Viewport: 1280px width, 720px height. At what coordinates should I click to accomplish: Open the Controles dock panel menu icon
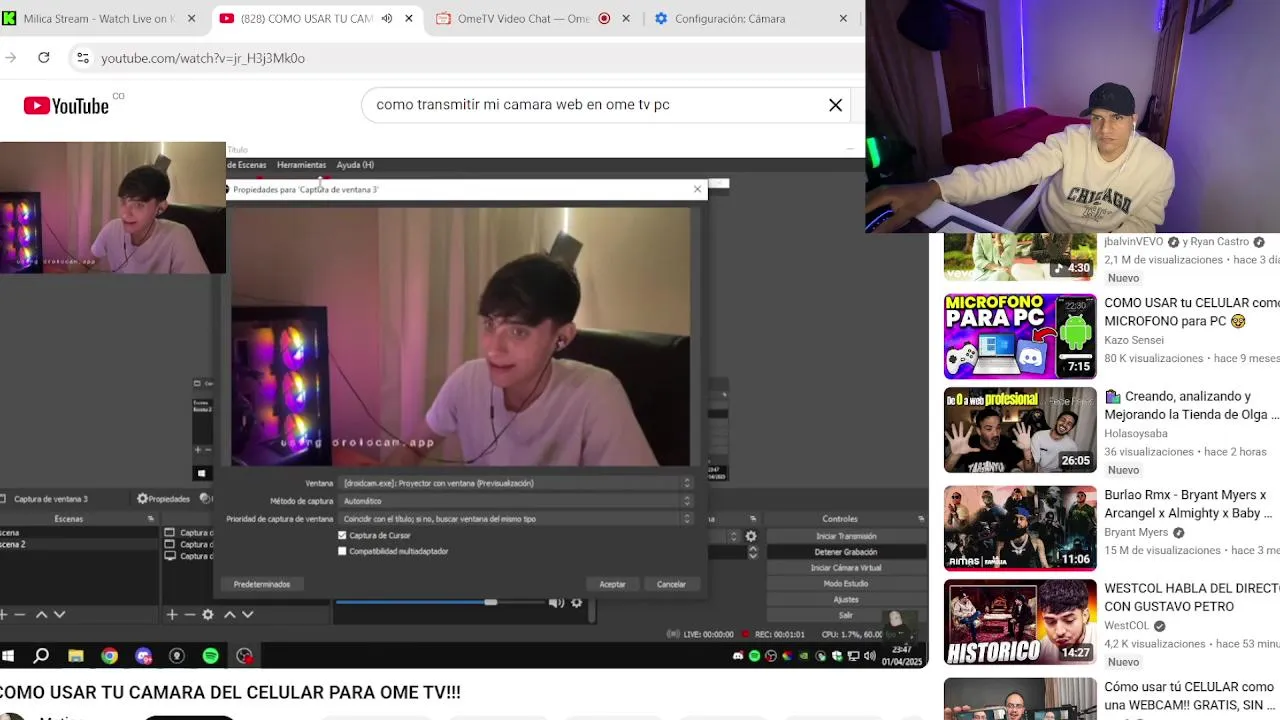point(920,519)
